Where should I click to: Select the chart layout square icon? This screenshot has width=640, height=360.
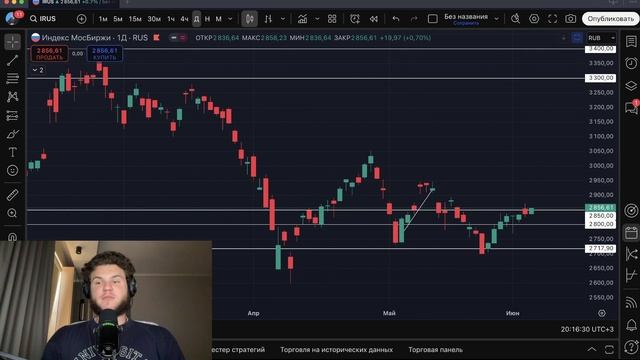(433, 19)
